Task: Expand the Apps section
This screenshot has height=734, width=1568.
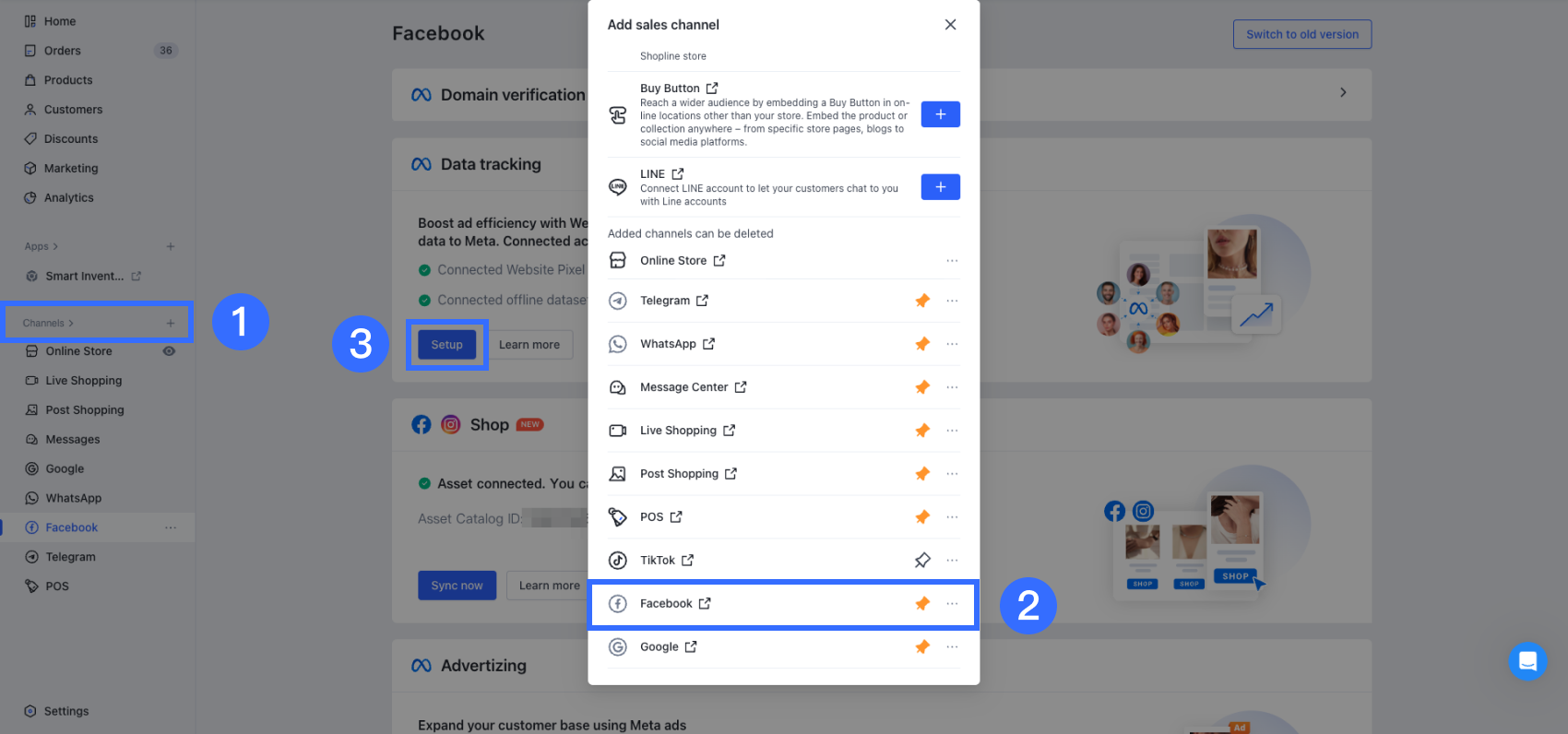Action: [x=42, y=246]
